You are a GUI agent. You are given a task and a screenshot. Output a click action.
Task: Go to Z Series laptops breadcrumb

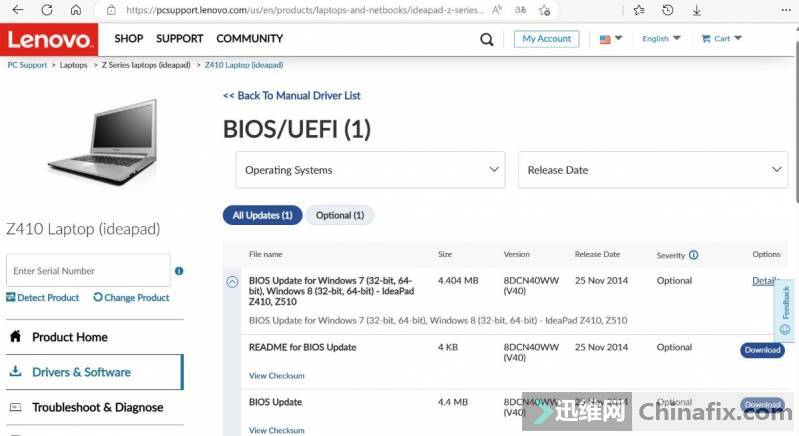point(146,65)
